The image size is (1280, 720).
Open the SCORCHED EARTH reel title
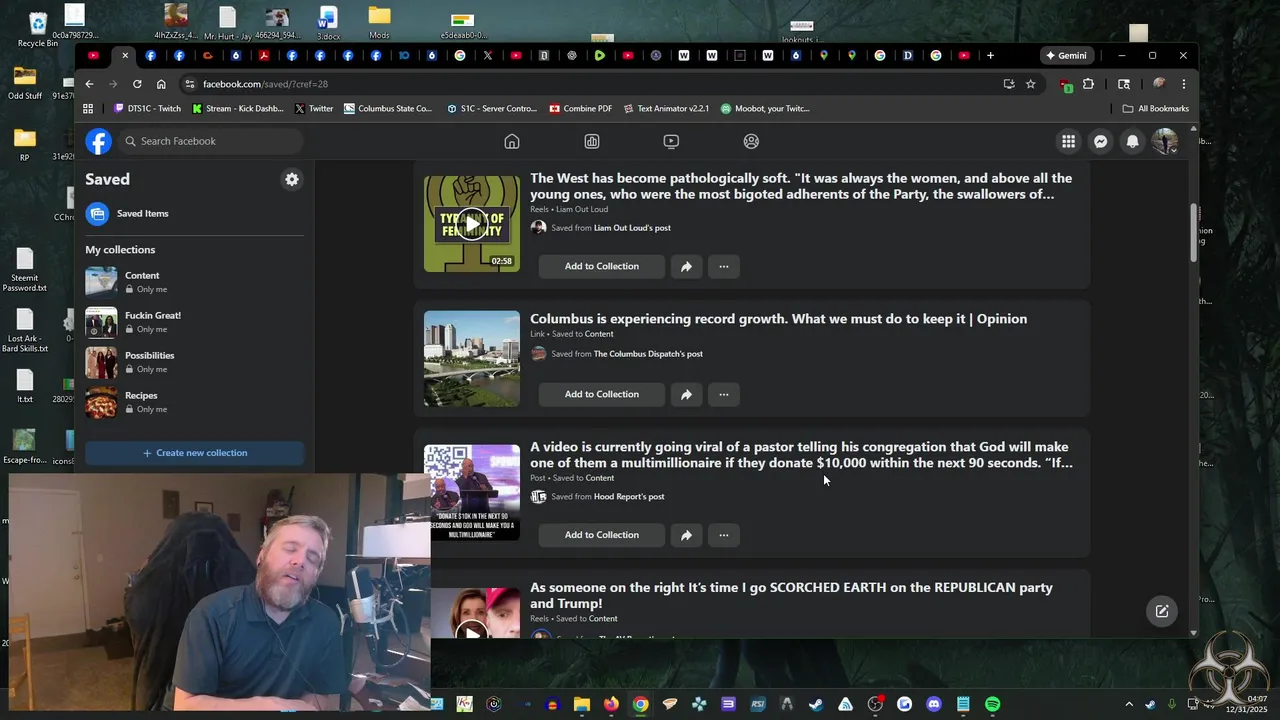click(791, 595)
